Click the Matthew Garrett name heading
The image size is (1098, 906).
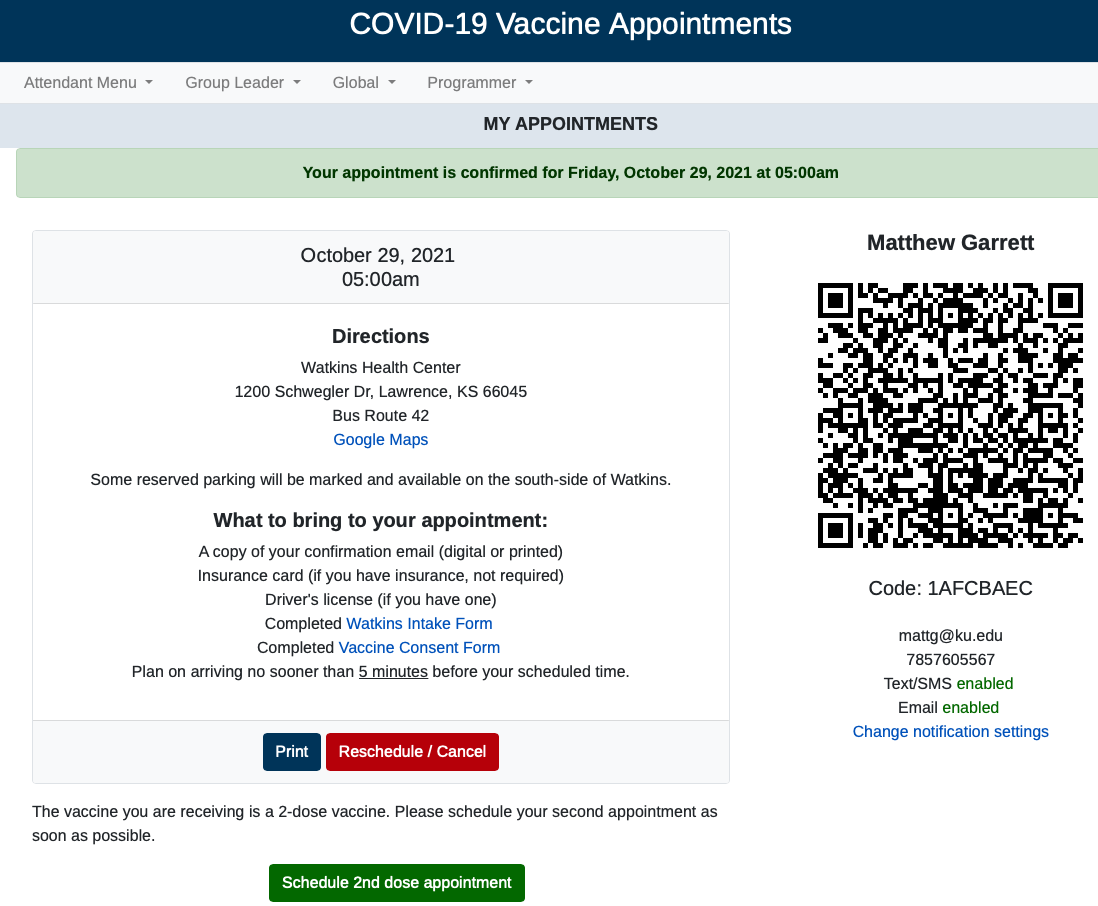tap(950, 243)
